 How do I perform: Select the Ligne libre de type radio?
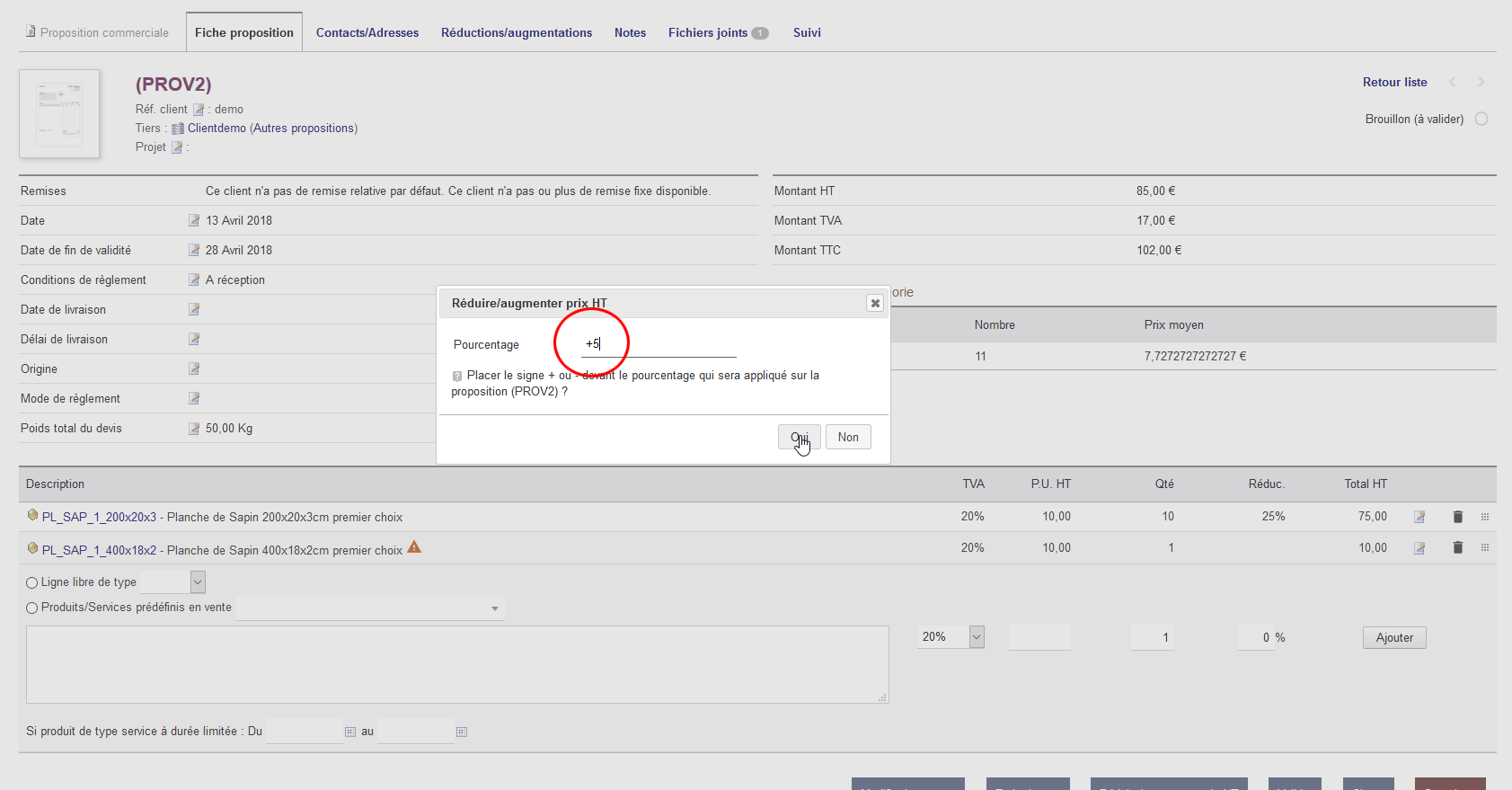[32, 582]
